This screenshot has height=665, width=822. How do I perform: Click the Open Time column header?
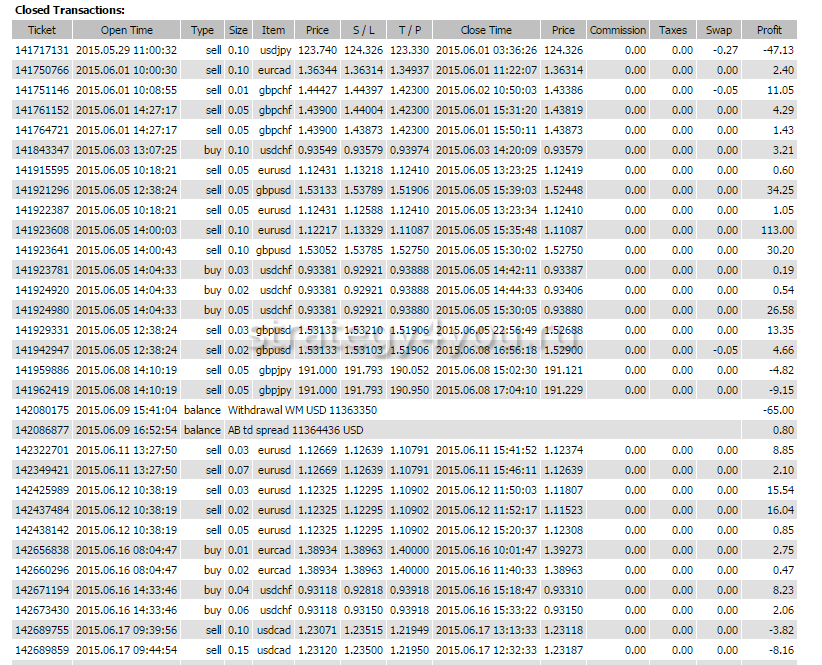pyautogui.click(x=127, y=30)
